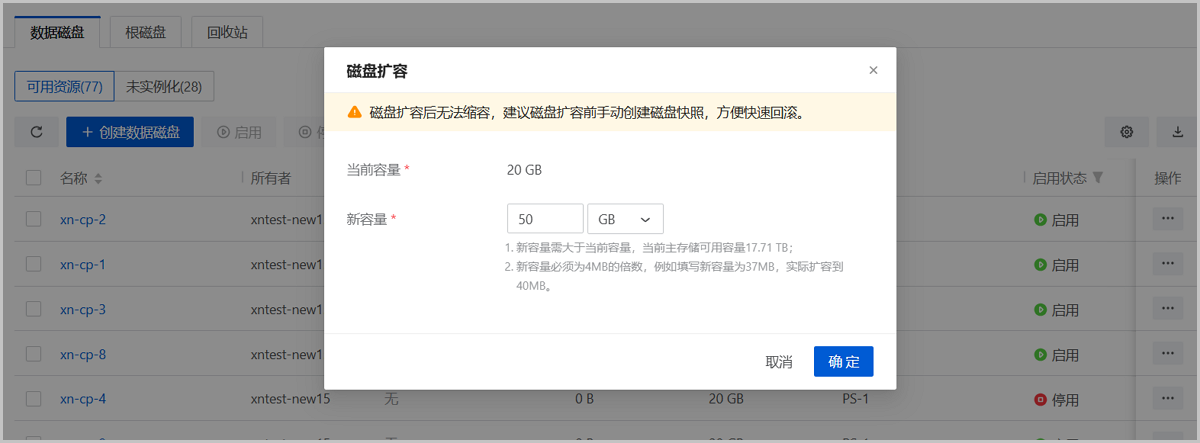Screen dimensions: 1200x443
Task: Check the xn-cp-4 row checkbox
Action: click(x=34, y=399)
